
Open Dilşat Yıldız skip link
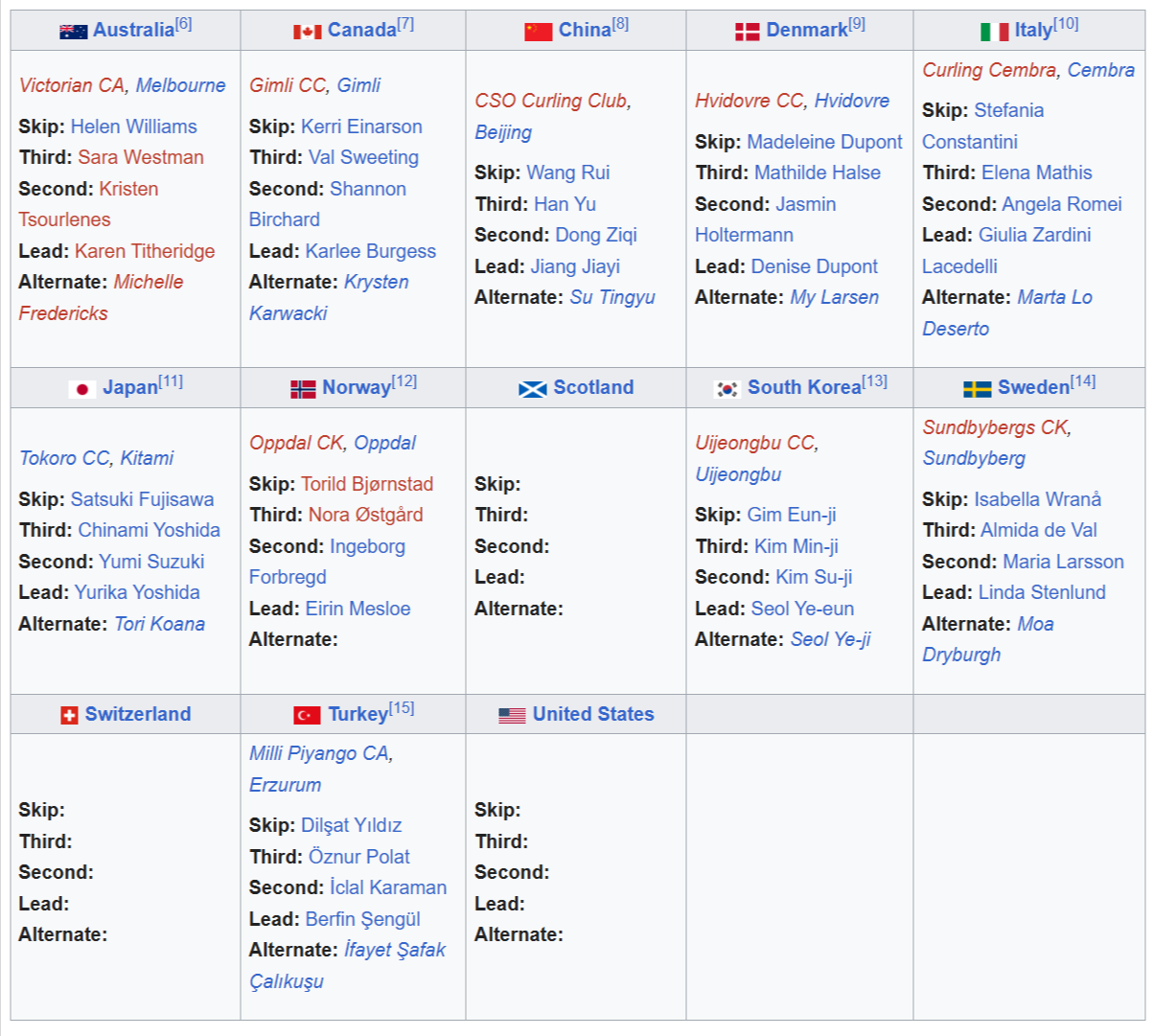(352, 825)
